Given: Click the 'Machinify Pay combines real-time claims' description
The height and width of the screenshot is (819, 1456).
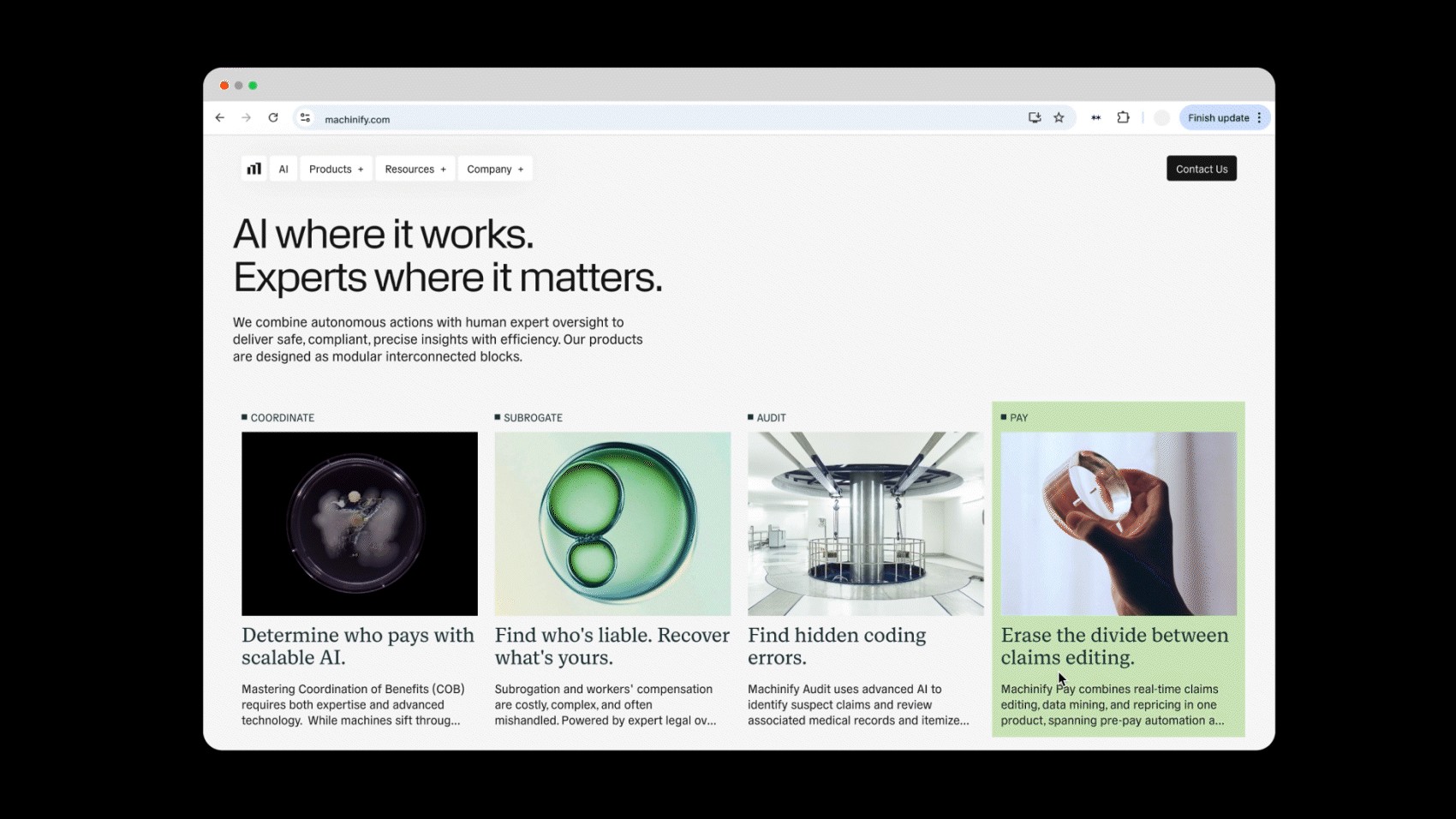Looking at the screenshot, I should click(x=1113, y=705).
